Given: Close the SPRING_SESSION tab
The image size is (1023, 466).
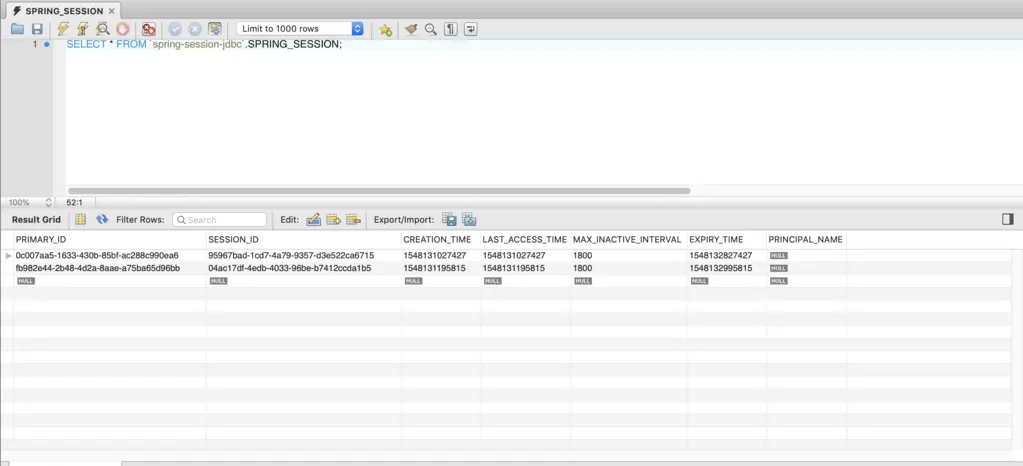Looking at the screenshot, I should [112, 11].
